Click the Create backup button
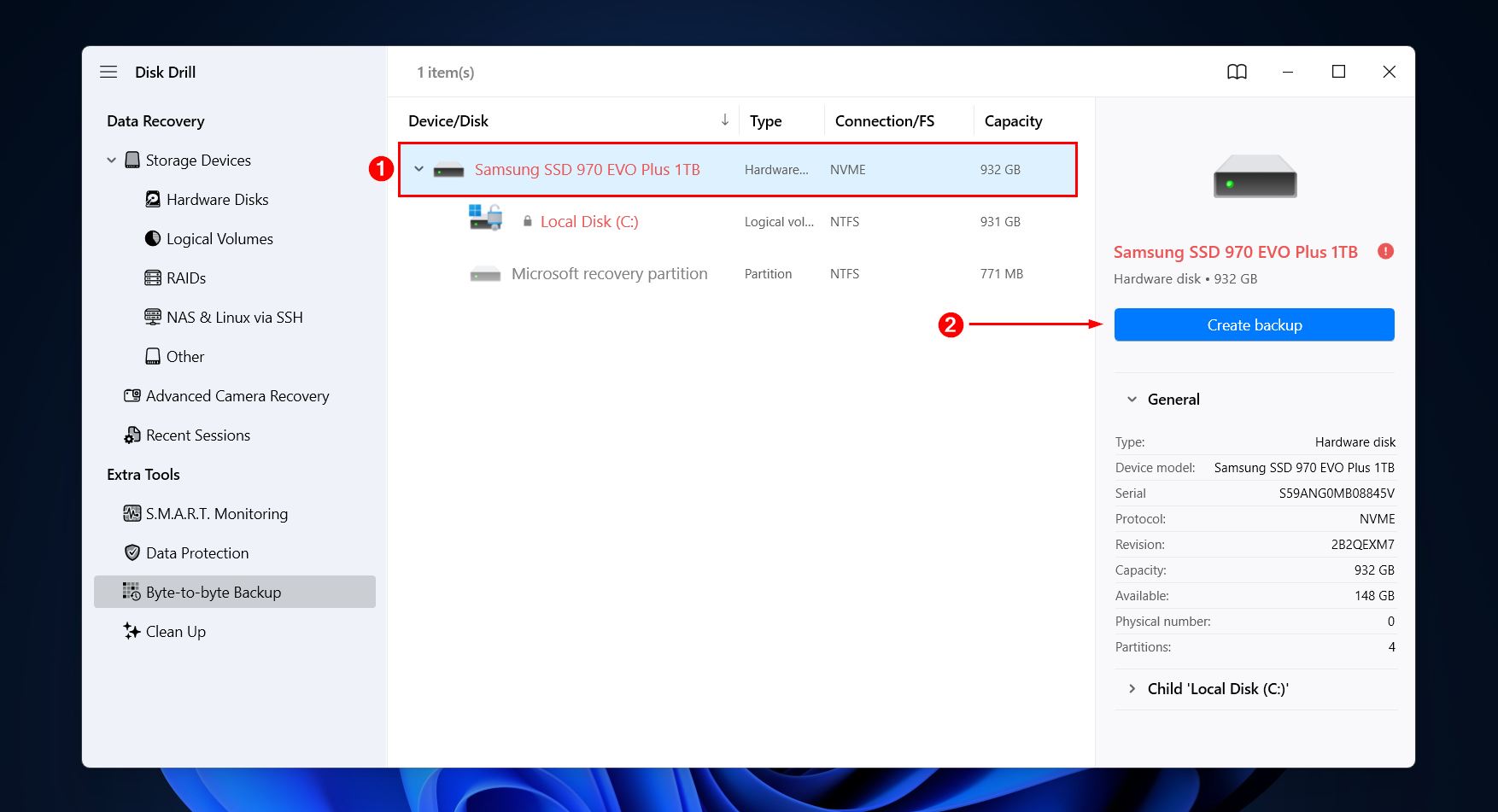The height and width of the screenshot is (812, 1498). (1254, 325)
